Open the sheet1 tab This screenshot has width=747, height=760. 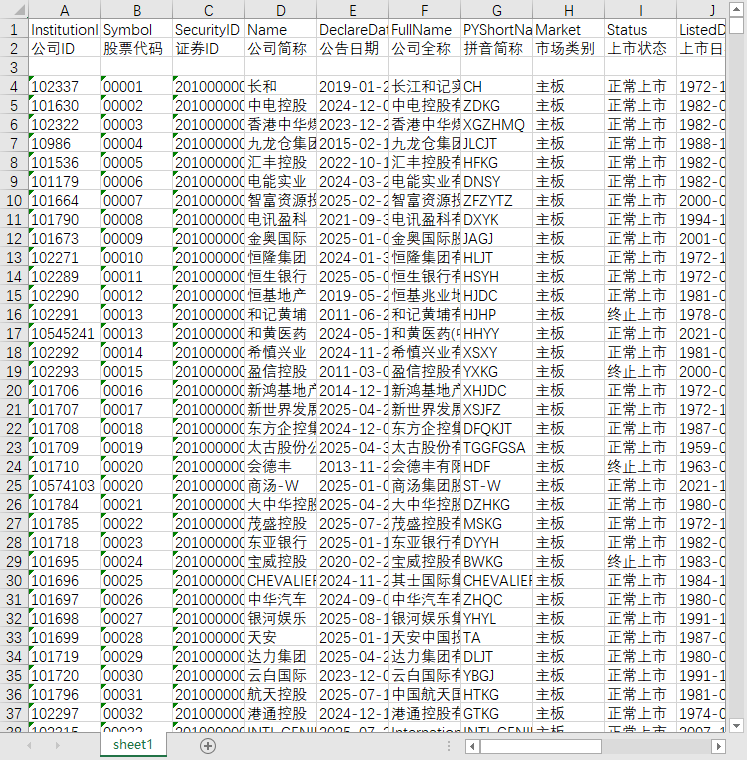(x=133, y=744)
